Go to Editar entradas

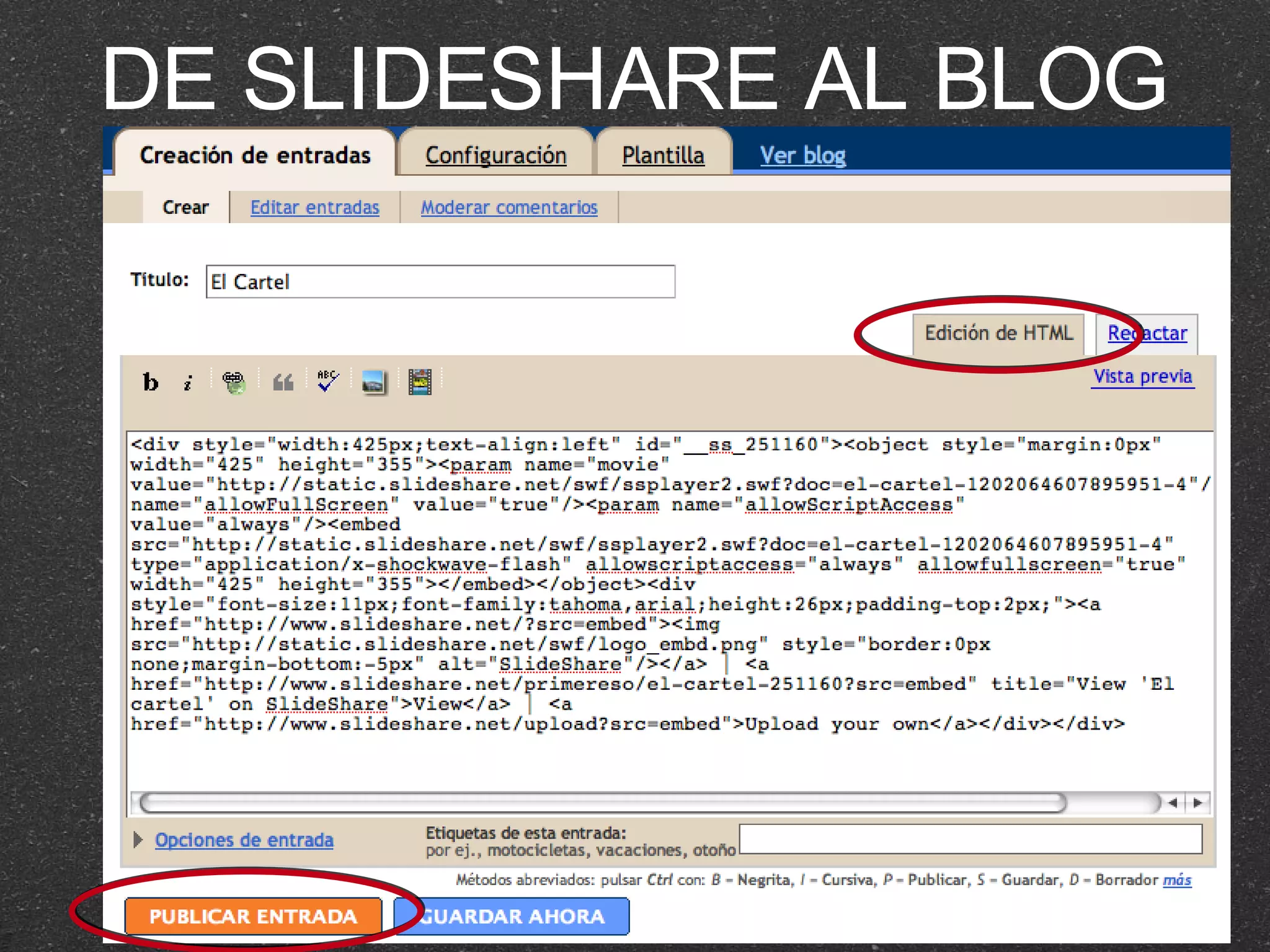[314, 207]
